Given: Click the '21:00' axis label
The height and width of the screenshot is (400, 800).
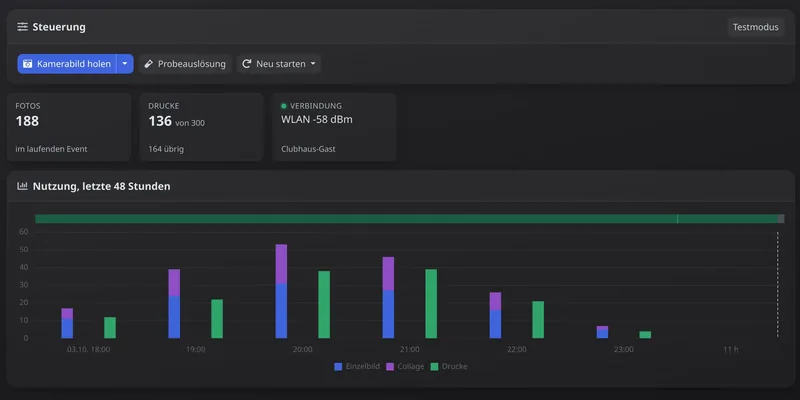Looking at the screenshot, I should (x=410, y=350).
